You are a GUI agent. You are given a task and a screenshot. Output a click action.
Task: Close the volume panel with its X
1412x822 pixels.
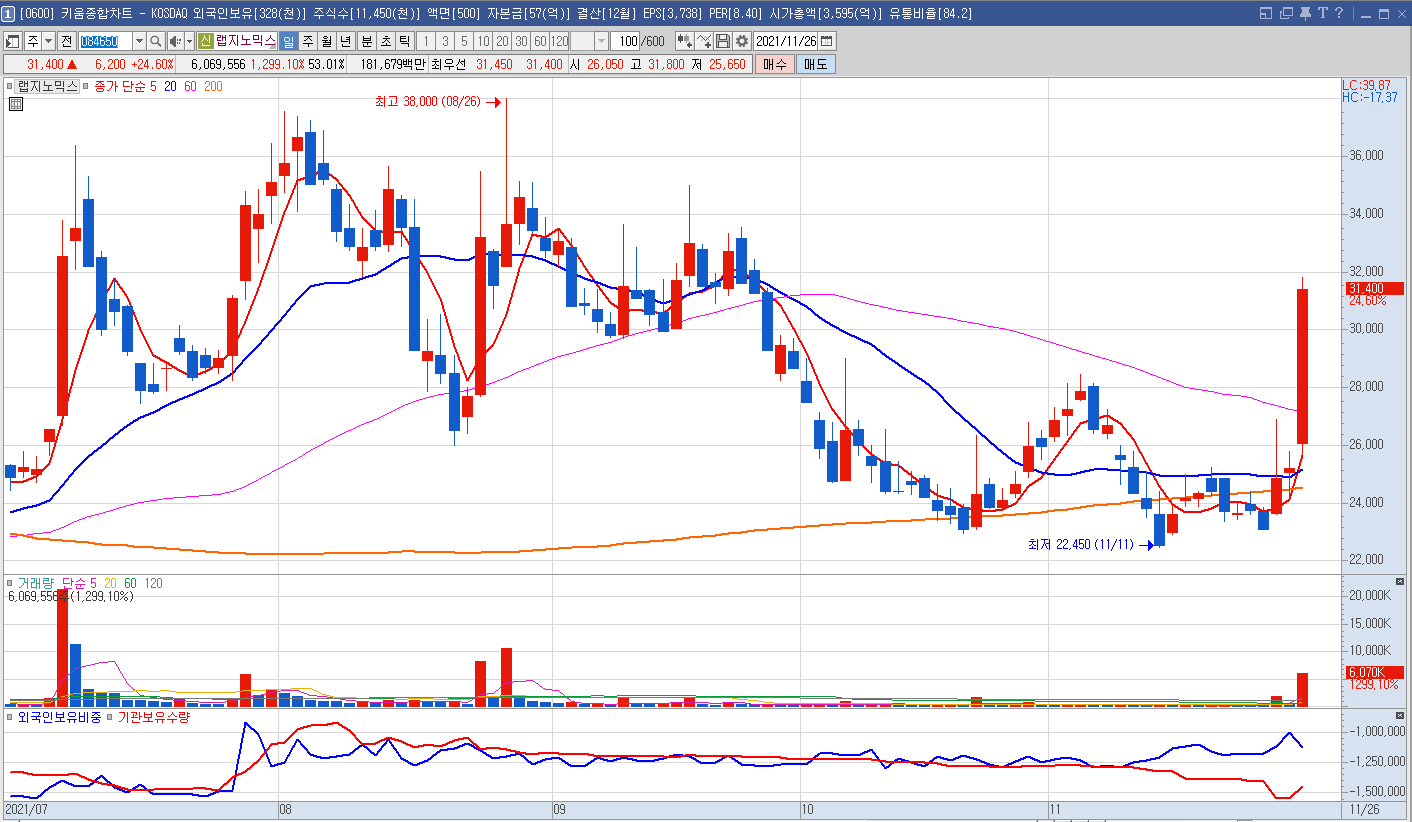coord(1399,582)
